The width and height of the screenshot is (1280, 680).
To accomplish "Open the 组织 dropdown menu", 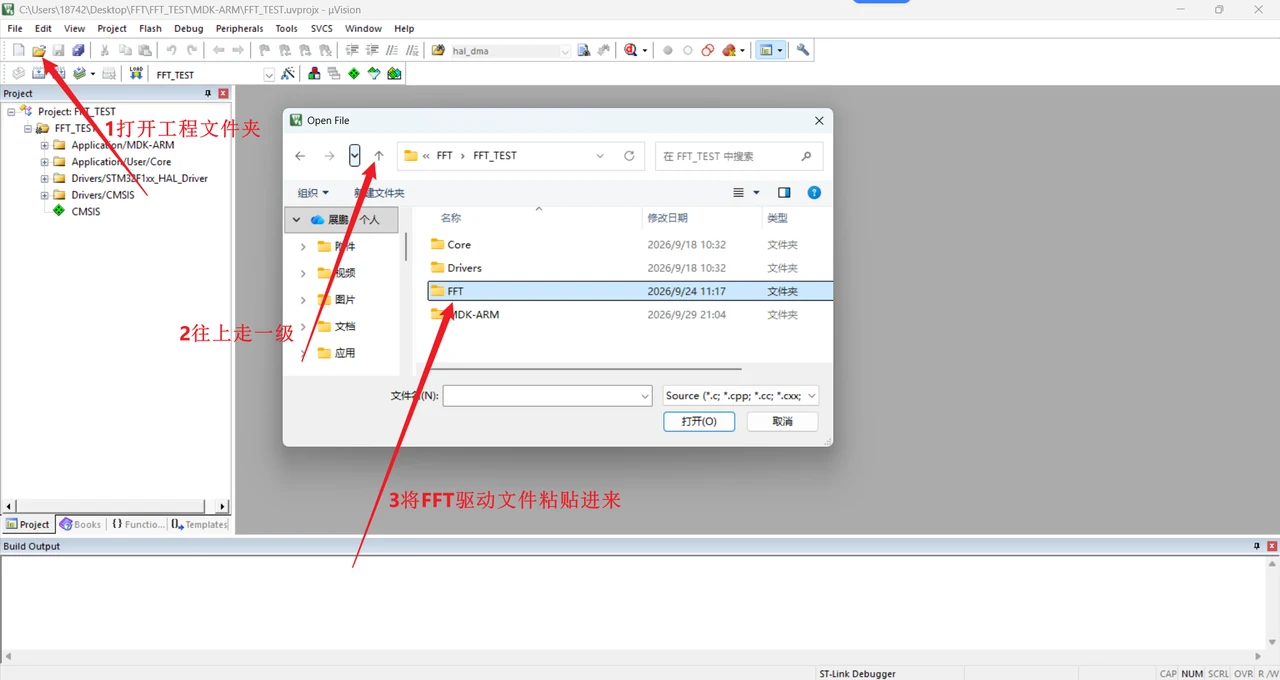I will coord(313,193).
